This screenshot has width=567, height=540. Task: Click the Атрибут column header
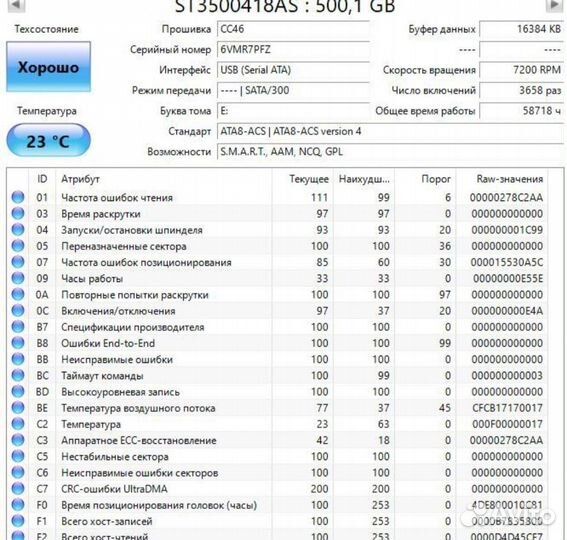click(163, 179)
